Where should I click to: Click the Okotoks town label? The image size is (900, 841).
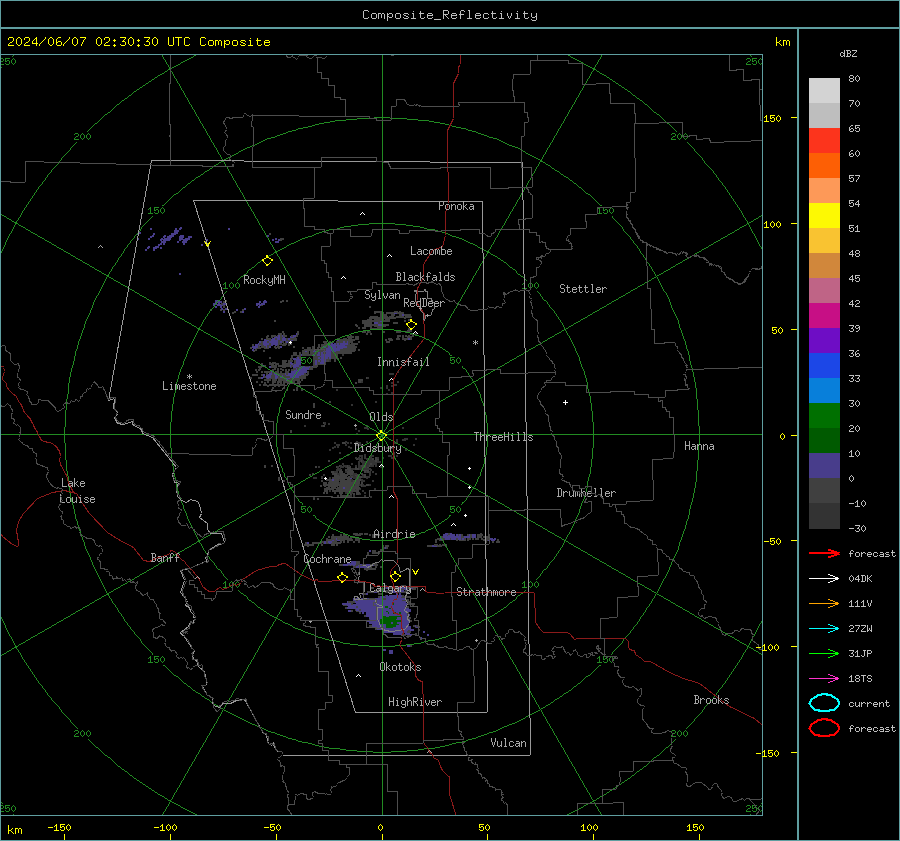(400, 666)
